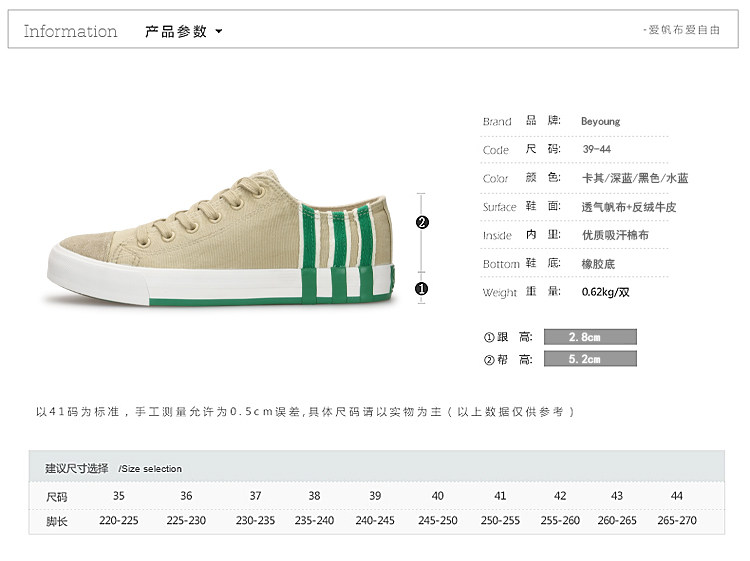Select size 35 in the size table

119,496
